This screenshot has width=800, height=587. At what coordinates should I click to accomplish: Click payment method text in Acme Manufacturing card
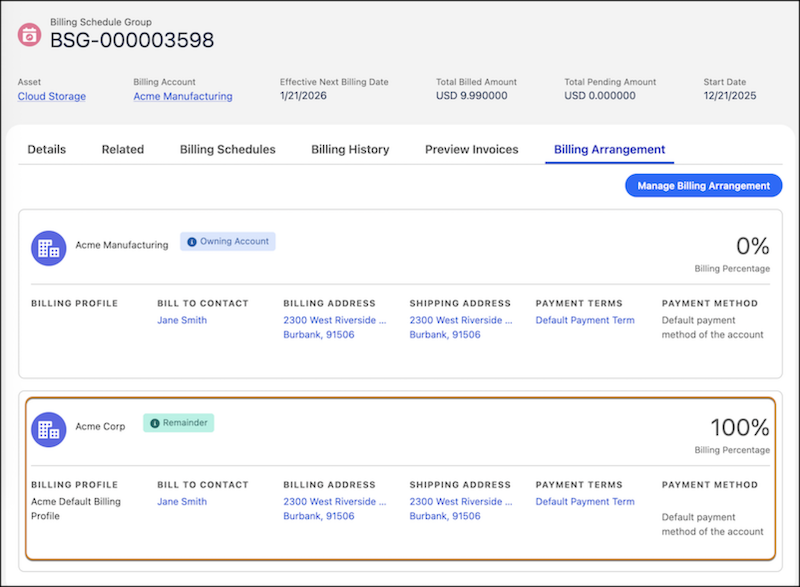click(713, 327)
